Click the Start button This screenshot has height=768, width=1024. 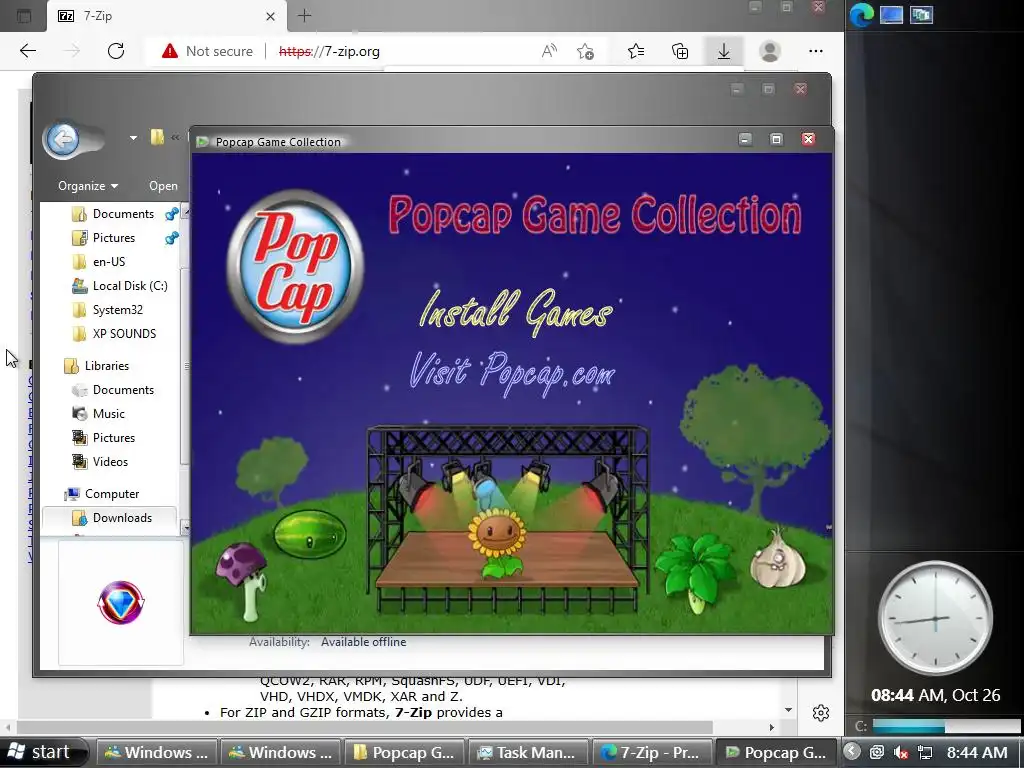click(x=43, y=752)
